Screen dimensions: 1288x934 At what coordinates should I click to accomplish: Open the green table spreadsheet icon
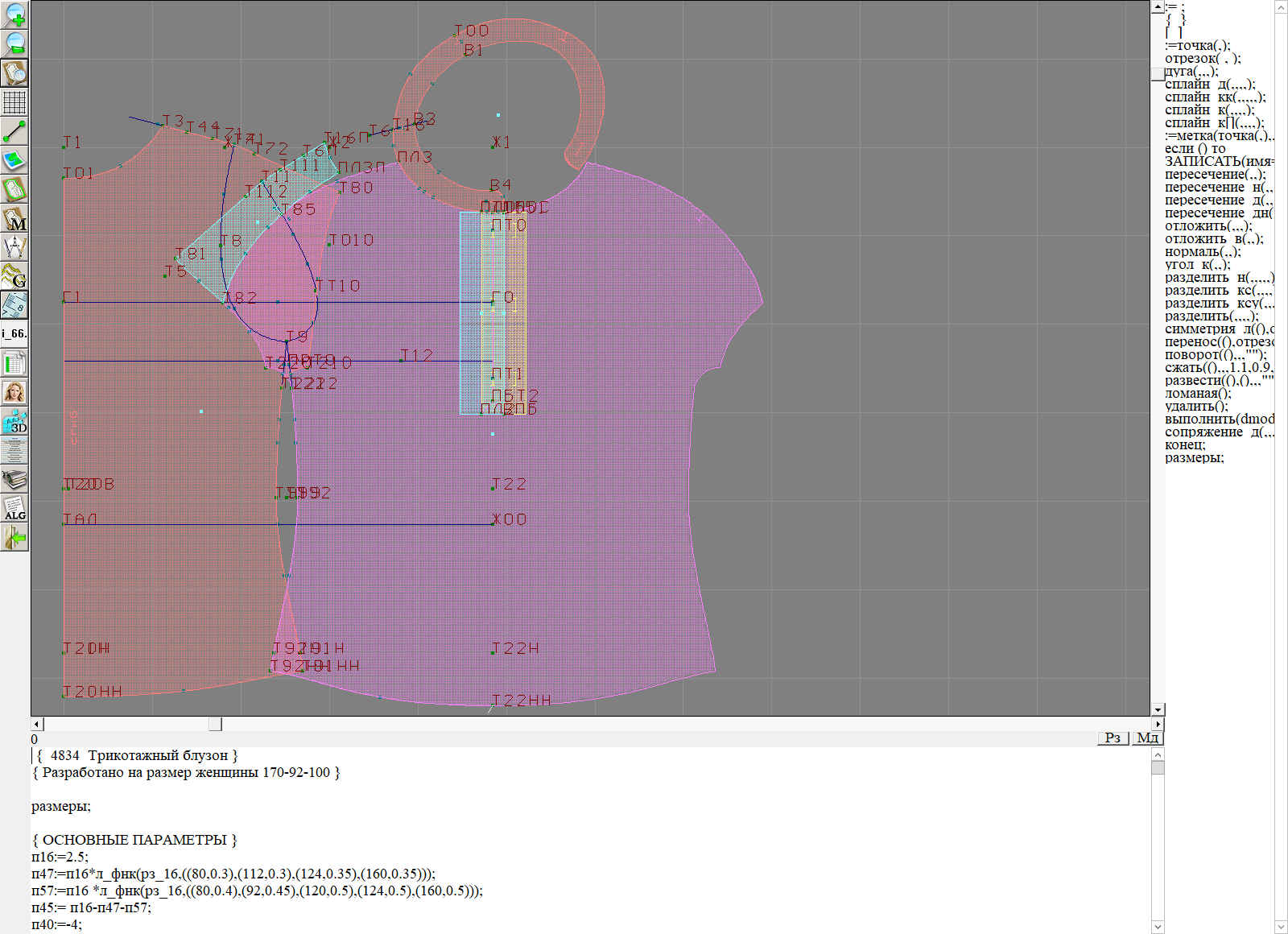(x=14, y=363)
